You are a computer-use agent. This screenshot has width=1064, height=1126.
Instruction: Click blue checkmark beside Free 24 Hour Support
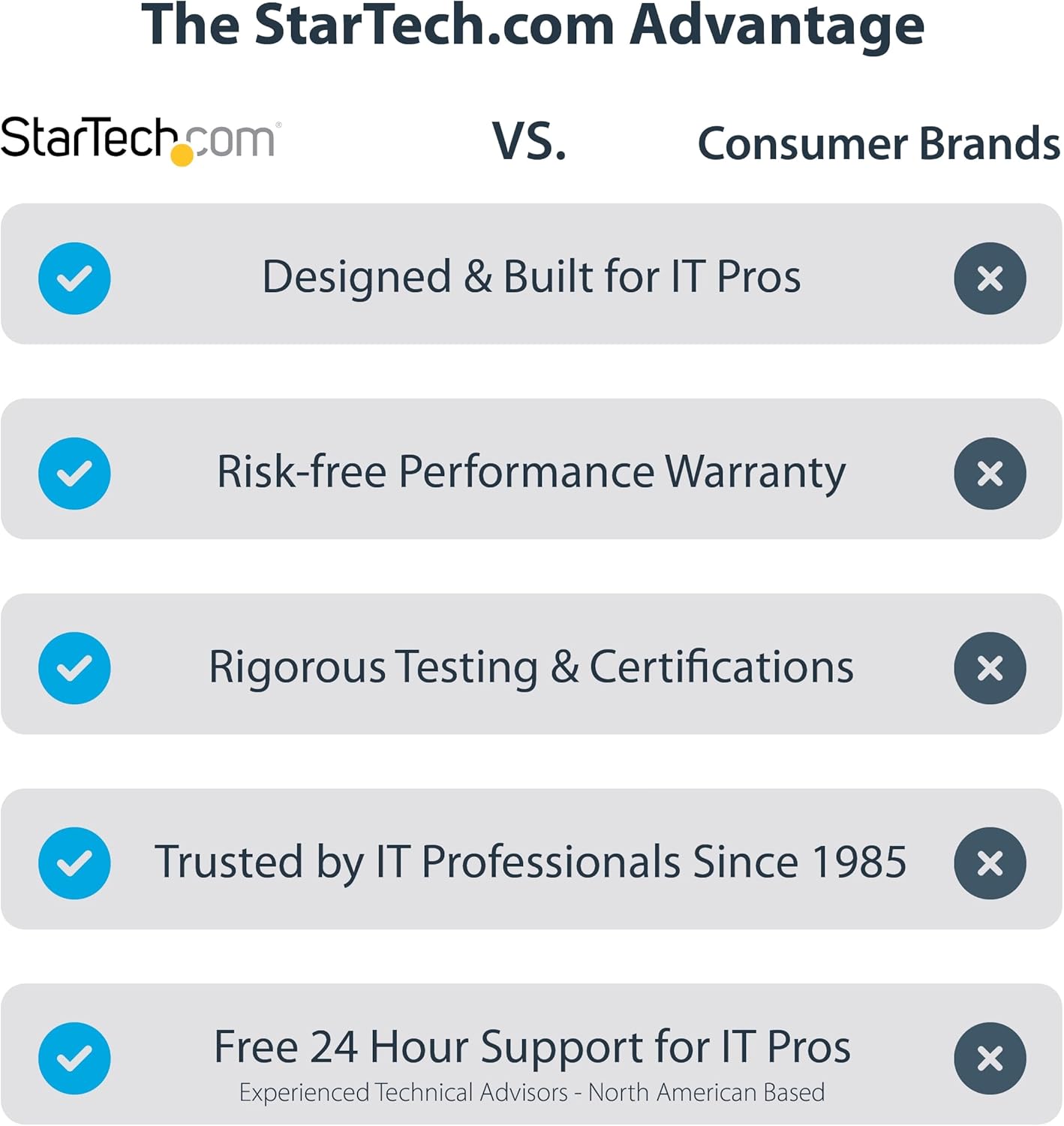(x=74, y=1058)
